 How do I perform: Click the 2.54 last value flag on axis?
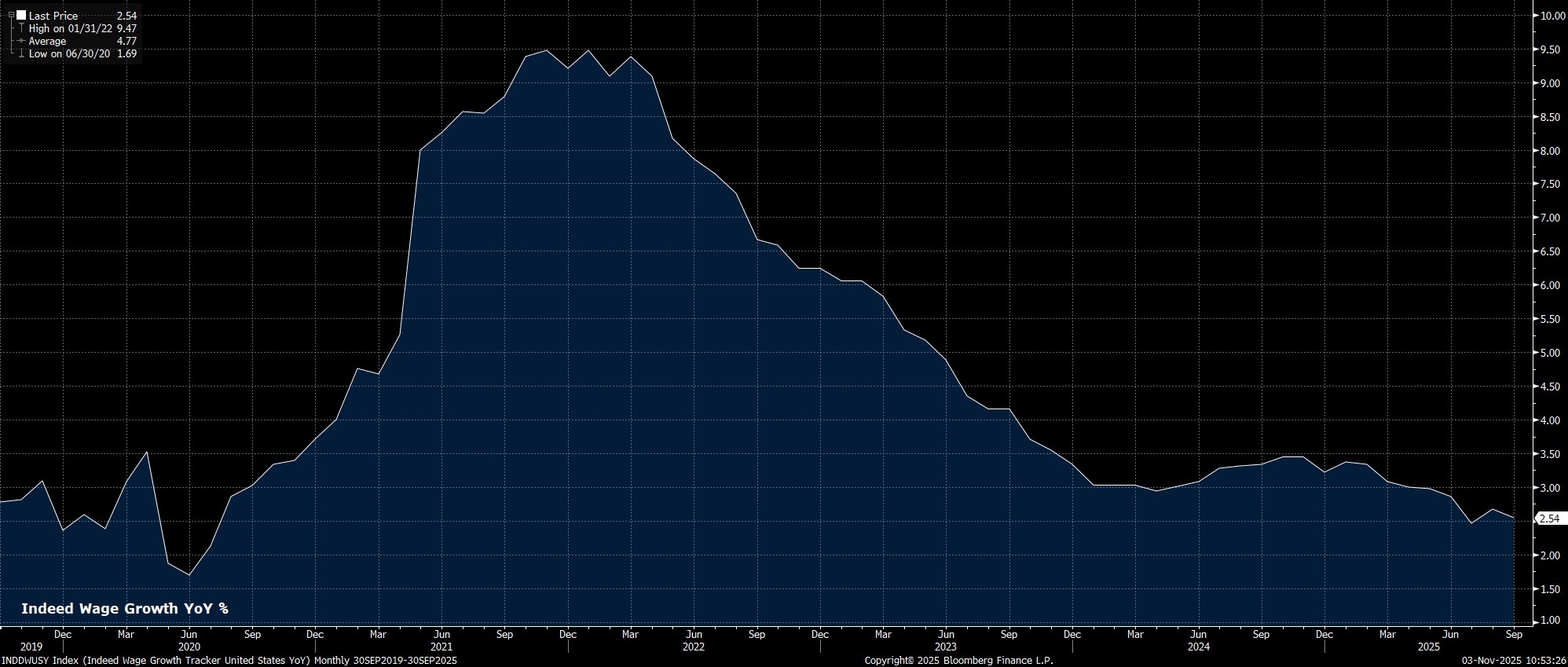(1549, 519)
